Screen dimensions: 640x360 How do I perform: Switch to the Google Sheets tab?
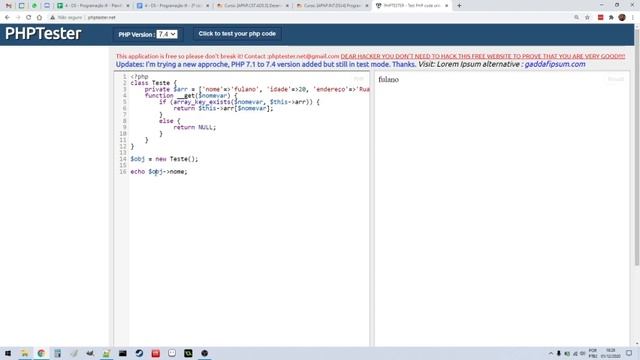tap(93, 6)
